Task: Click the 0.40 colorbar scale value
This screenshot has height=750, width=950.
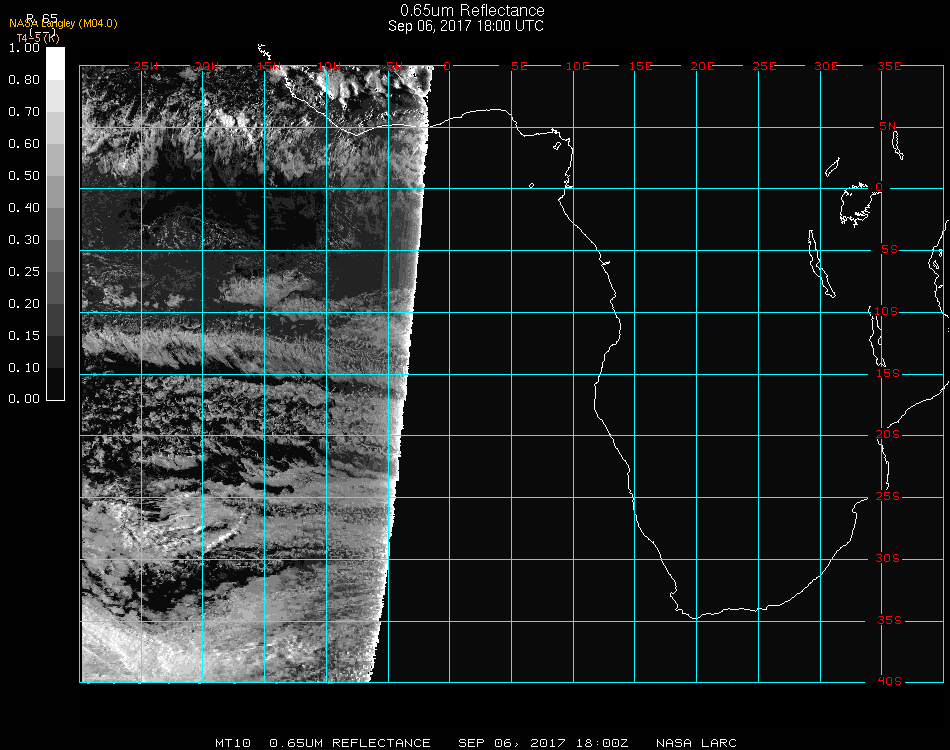Action: coord(24,208)
